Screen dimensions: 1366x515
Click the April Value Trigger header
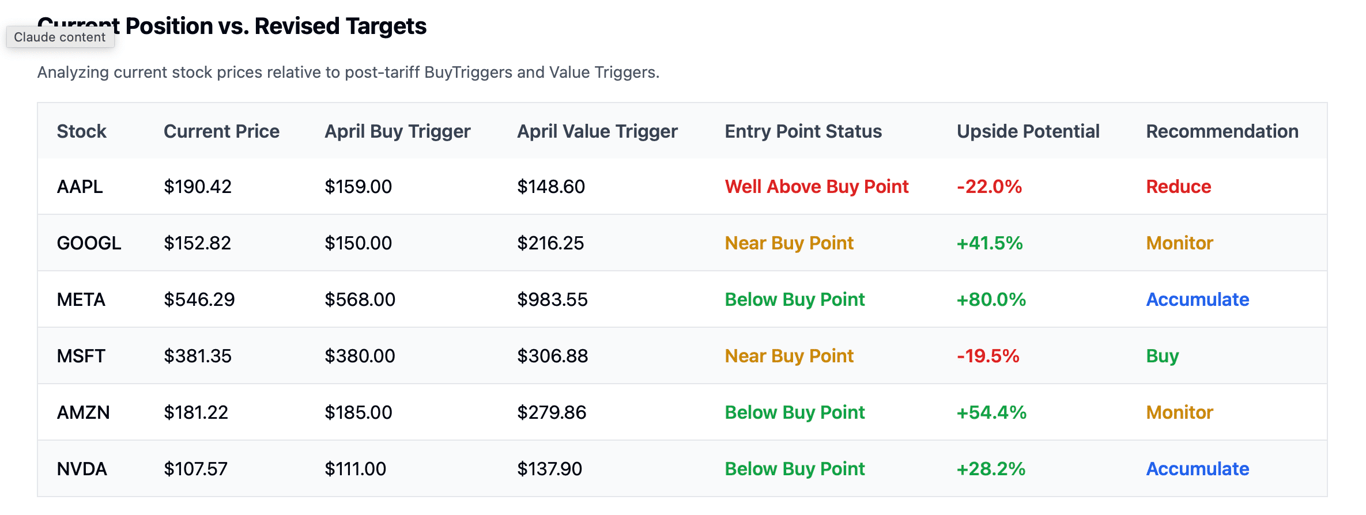[x=597, y=131]
